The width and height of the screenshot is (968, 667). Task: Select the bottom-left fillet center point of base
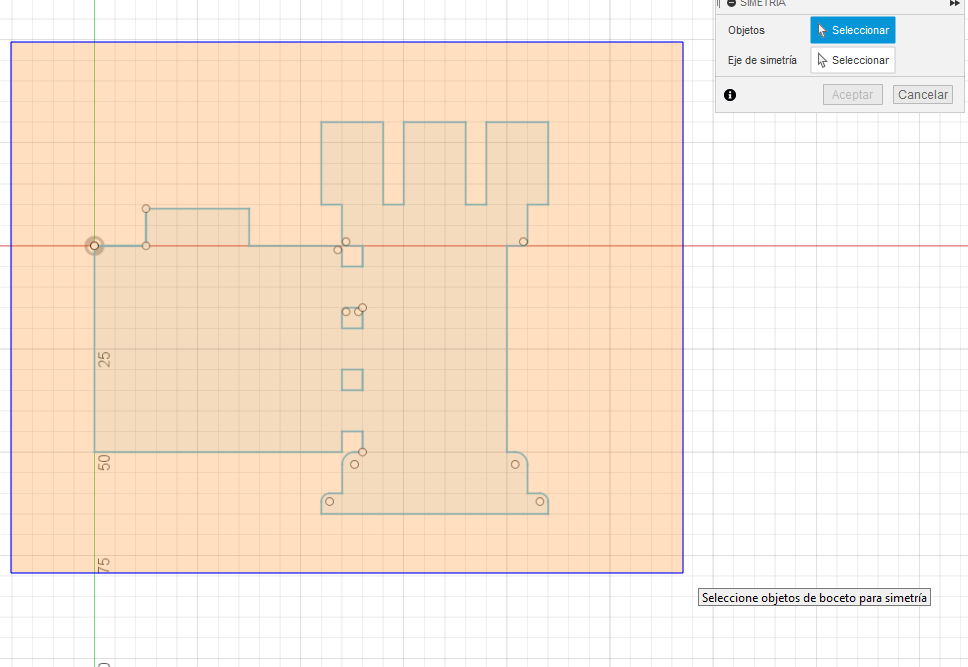330,501
